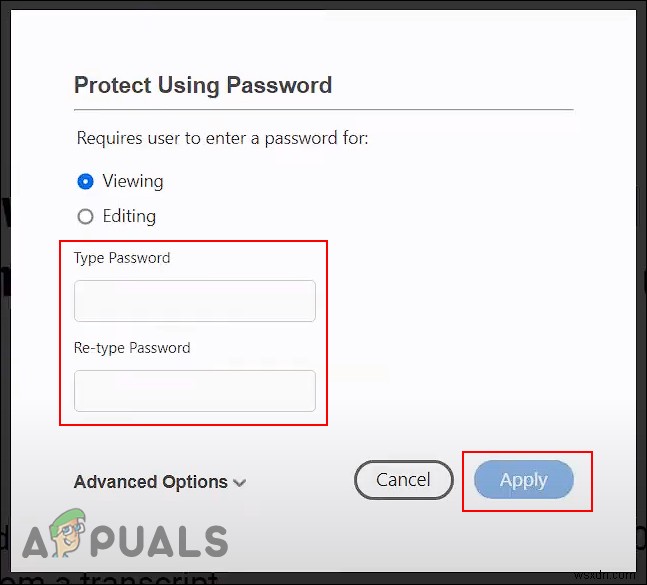Click the Re-type Password label
The height and width of the screenshot is (585, 647).
[x=132, y=348]
